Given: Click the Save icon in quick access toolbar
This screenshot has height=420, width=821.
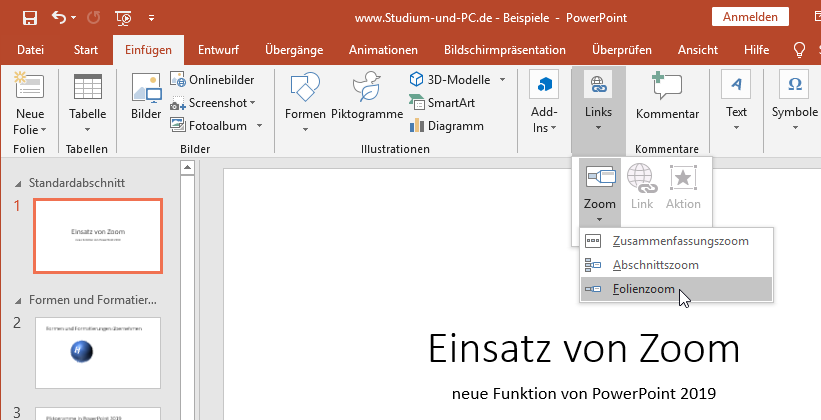Looking at the screenshot, I should [30, 18].
